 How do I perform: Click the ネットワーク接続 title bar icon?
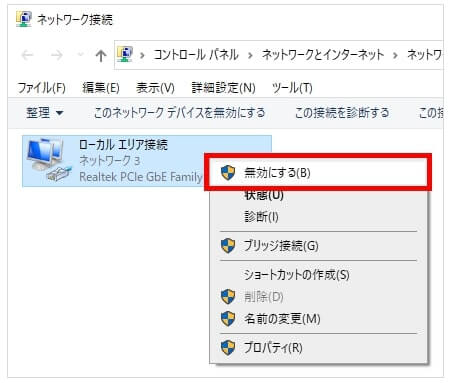[x=24, y=19]
